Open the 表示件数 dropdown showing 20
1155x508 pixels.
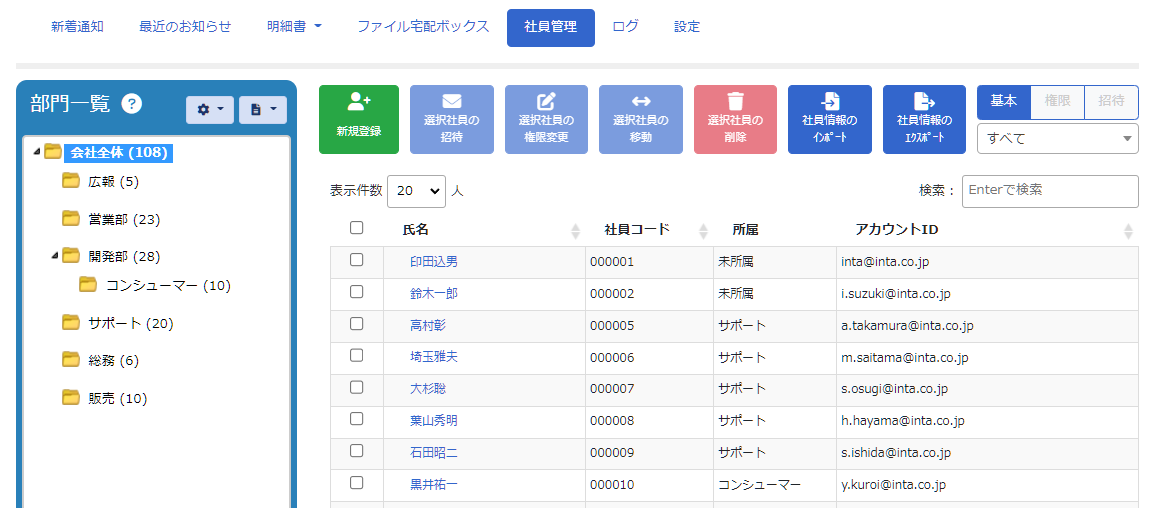coord(416,190)
